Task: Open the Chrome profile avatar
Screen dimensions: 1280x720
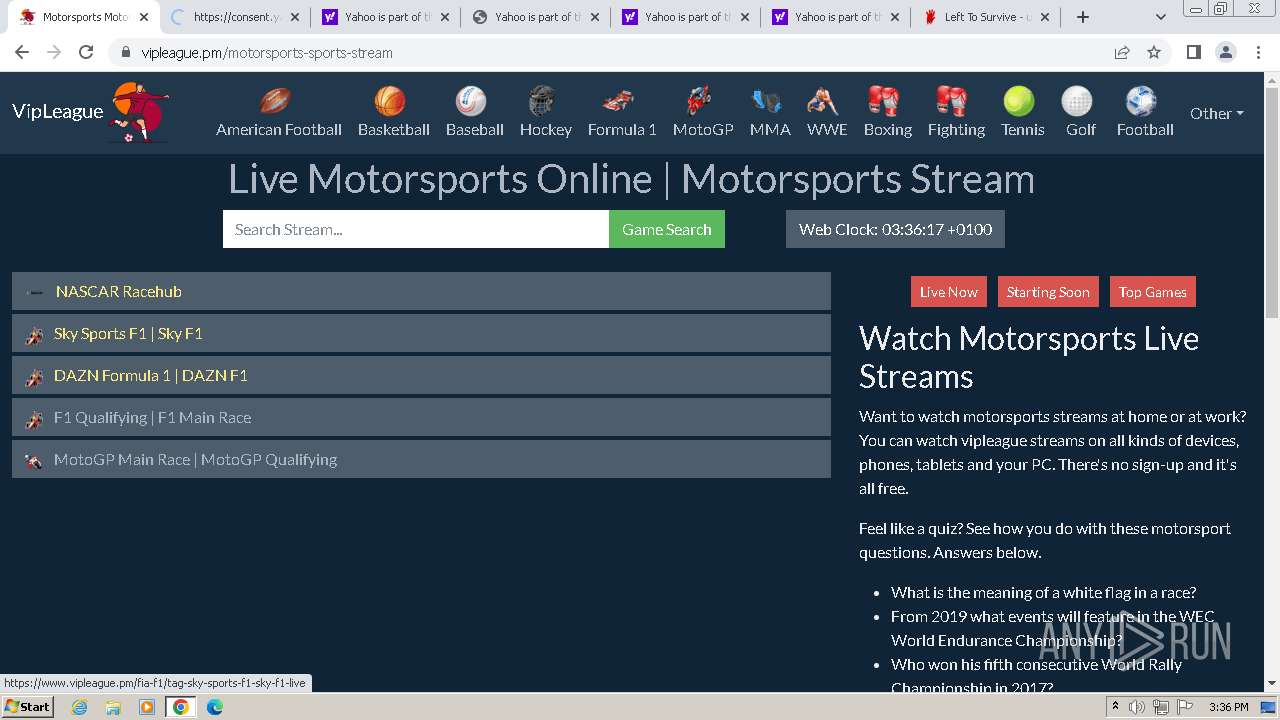Action: [x=1225, y=52]
